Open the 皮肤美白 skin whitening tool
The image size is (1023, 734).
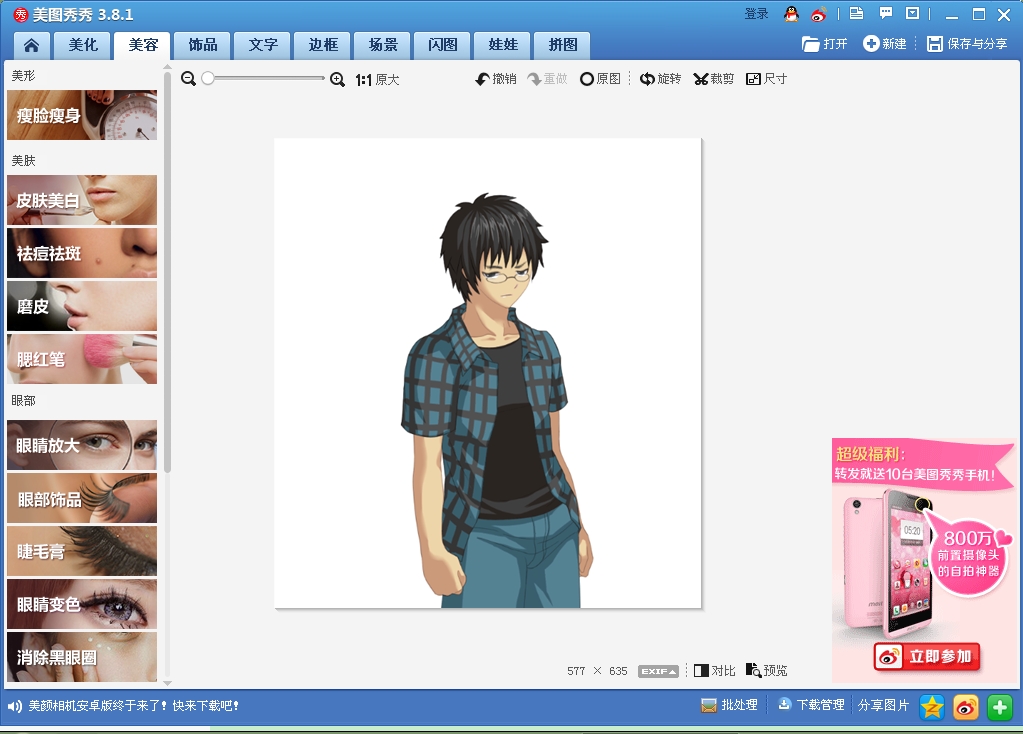click(x=82, y=200)
